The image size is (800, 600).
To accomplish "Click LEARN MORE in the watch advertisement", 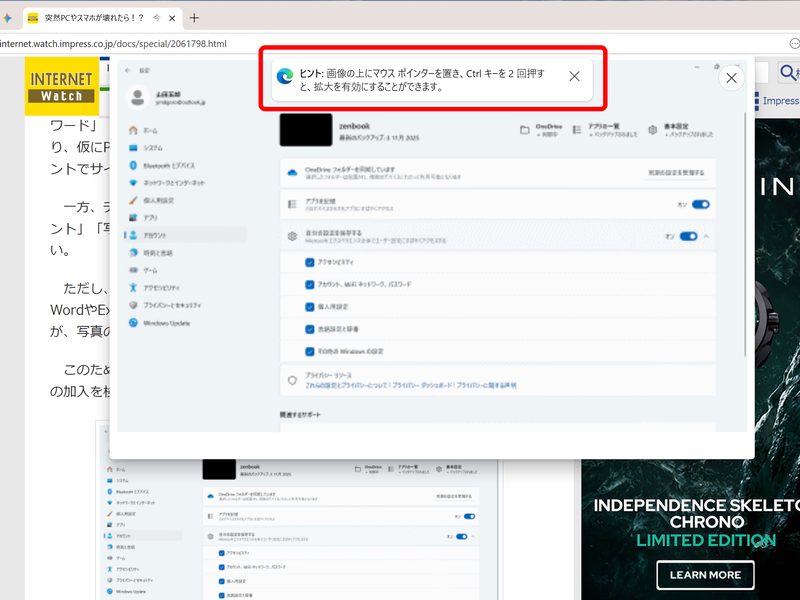I will click(705, 575).
